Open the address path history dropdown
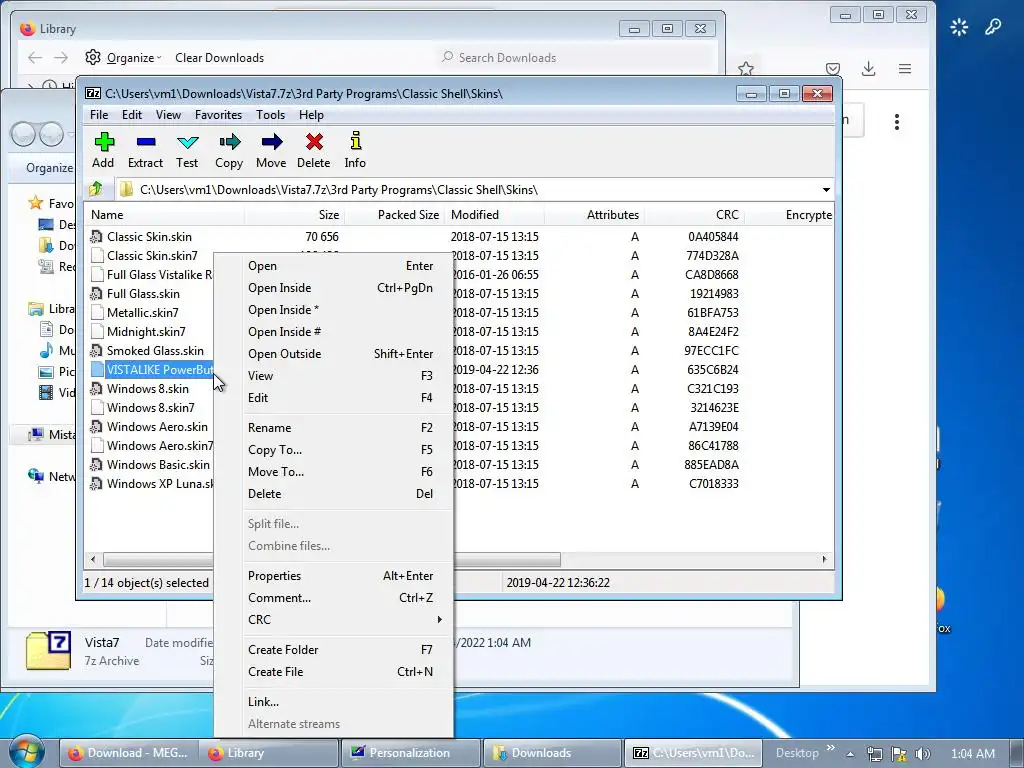 coord(826,190)
